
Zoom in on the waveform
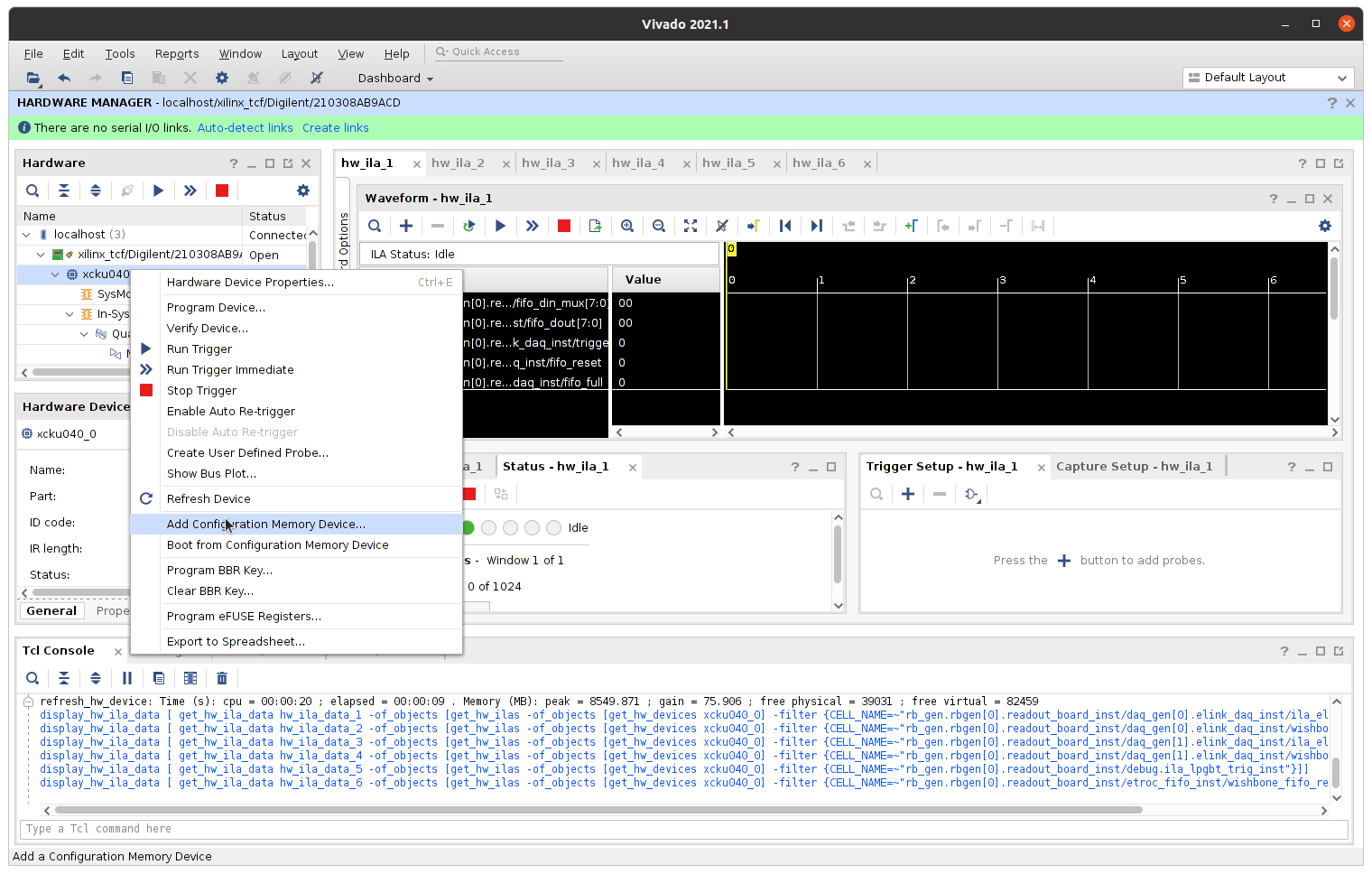627,226
